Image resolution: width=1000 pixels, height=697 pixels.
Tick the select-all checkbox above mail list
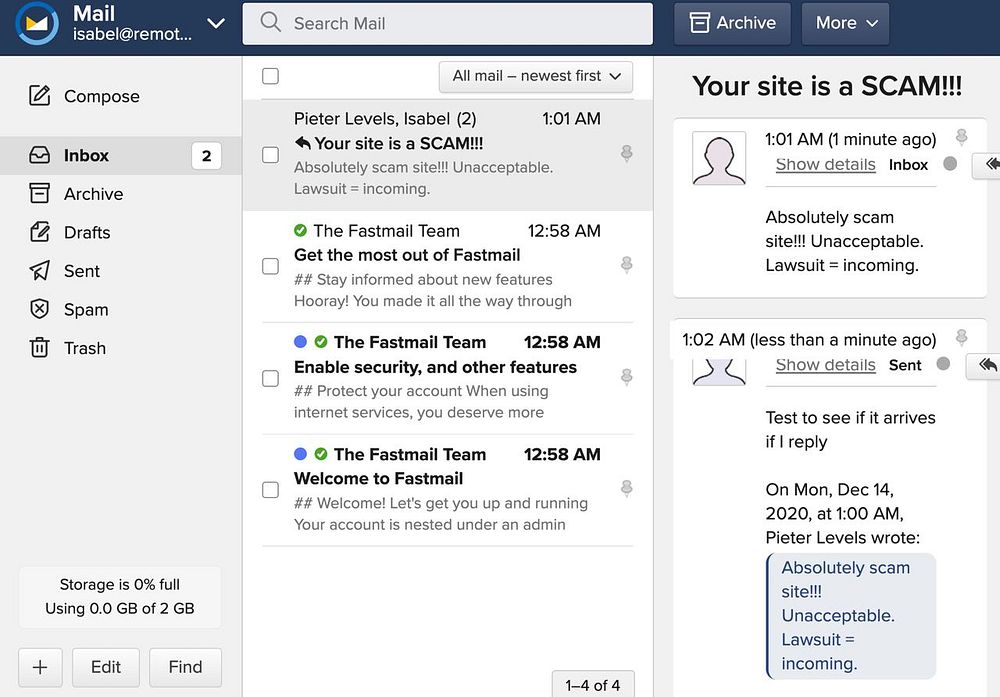point(270,76)
